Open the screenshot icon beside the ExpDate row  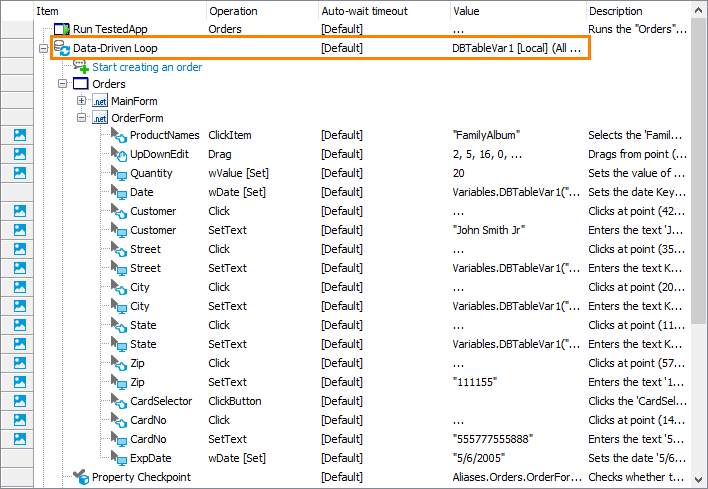point(20,458)
